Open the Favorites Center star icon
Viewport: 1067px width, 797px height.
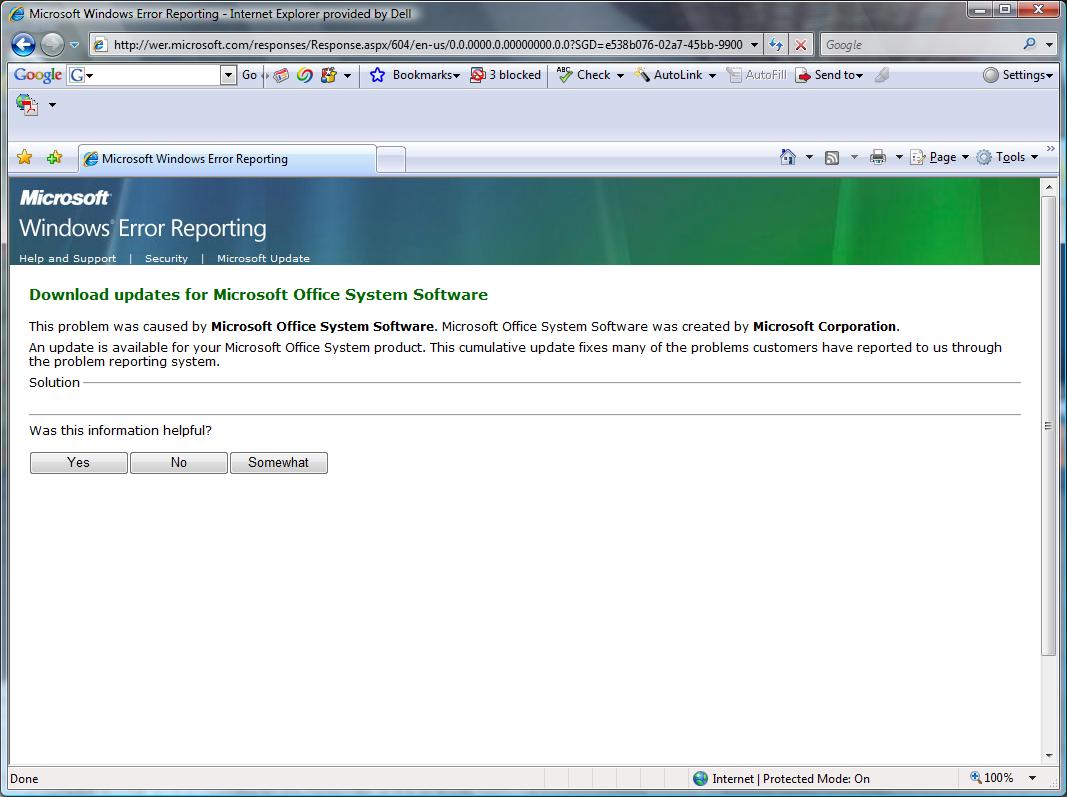[x=25, y=158]
